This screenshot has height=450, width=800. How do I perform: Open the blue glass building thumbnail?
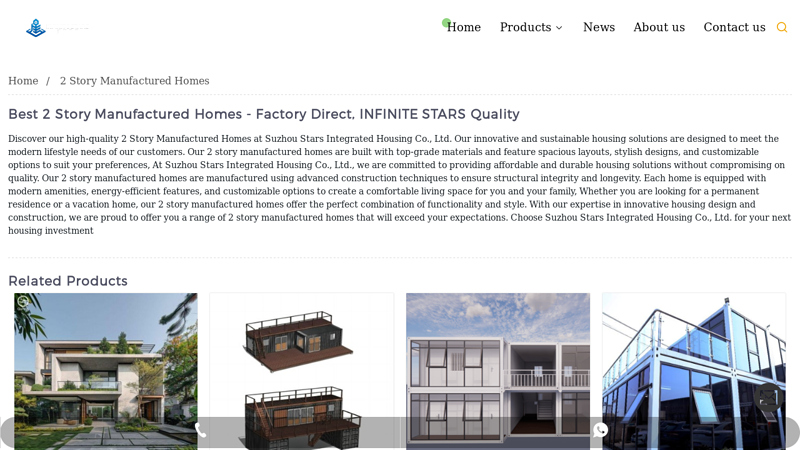694,371
